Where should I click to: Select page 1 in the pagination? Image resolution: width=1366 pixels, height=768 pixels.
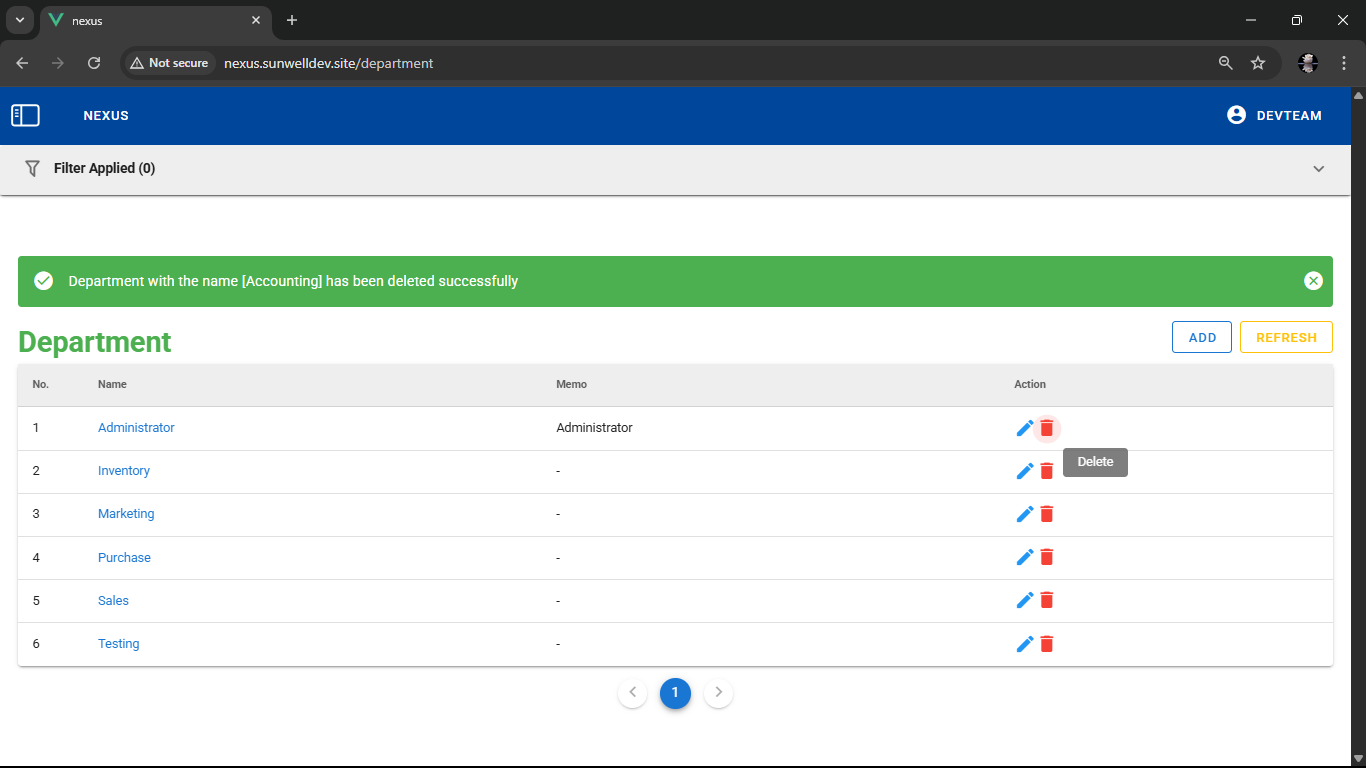[675, 692]
